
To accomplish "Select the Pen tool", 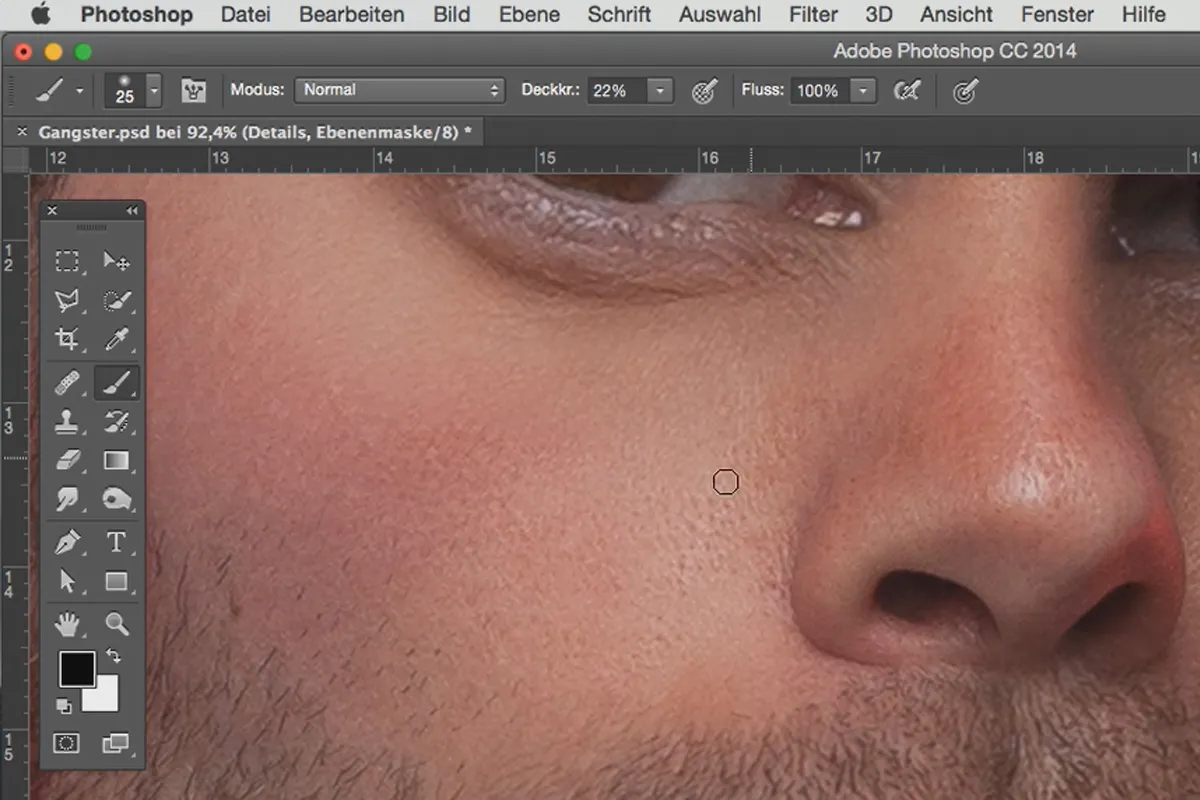I will tap(67, 542).
